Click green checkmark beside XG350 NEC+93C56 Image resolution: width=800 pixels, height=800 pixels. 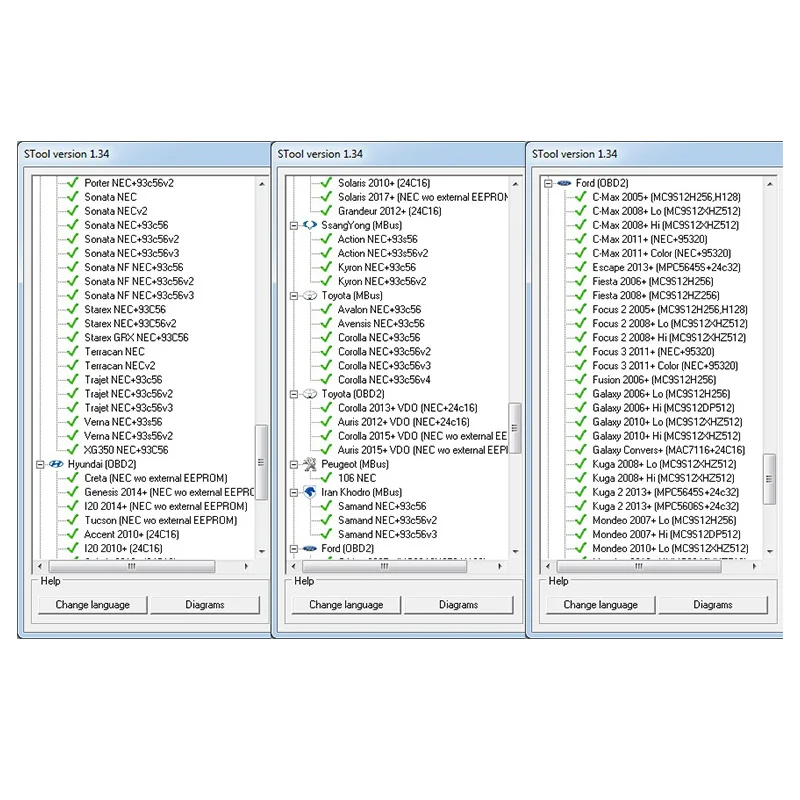tap(73, 450)
